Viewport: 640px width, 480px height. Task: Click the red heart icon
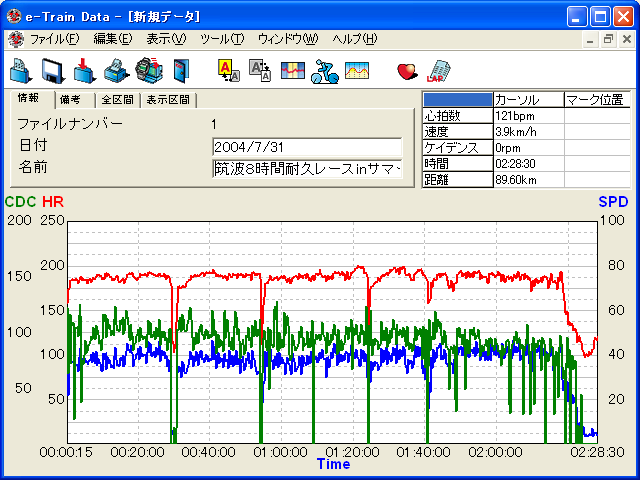click(406, 70)
